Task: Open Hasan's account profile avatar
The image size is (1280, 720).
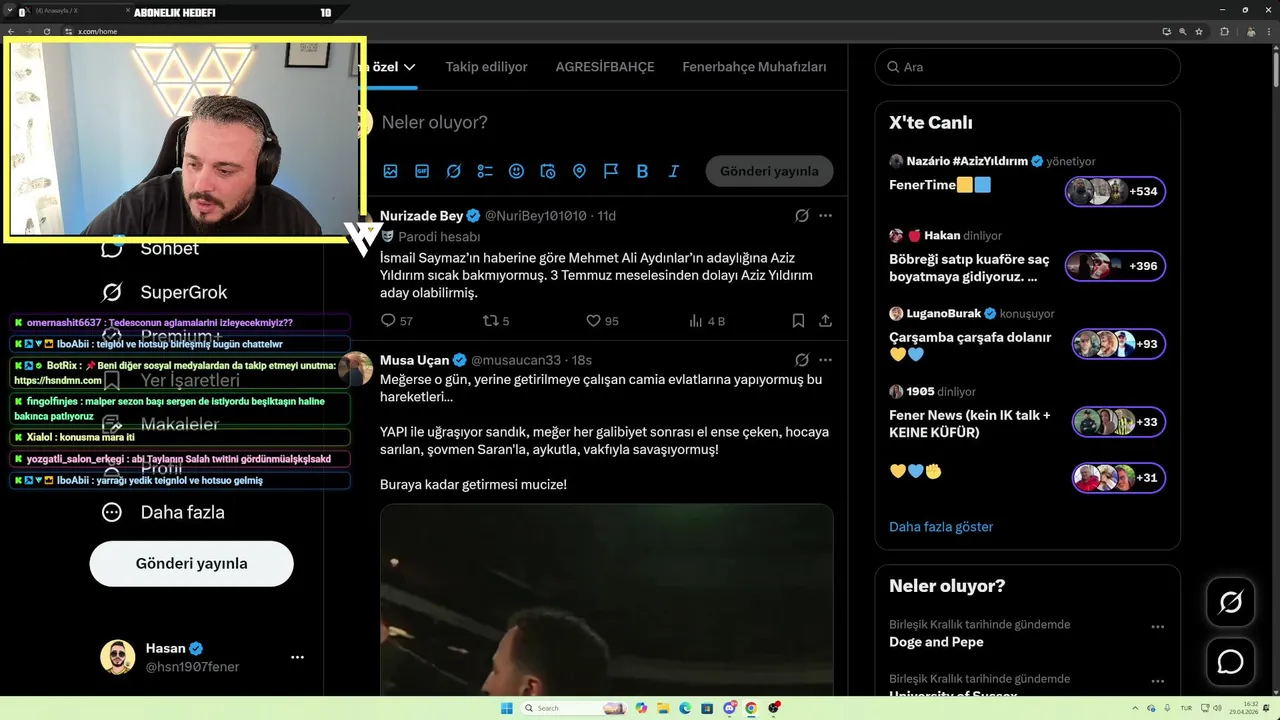Action: pos(117,657)
